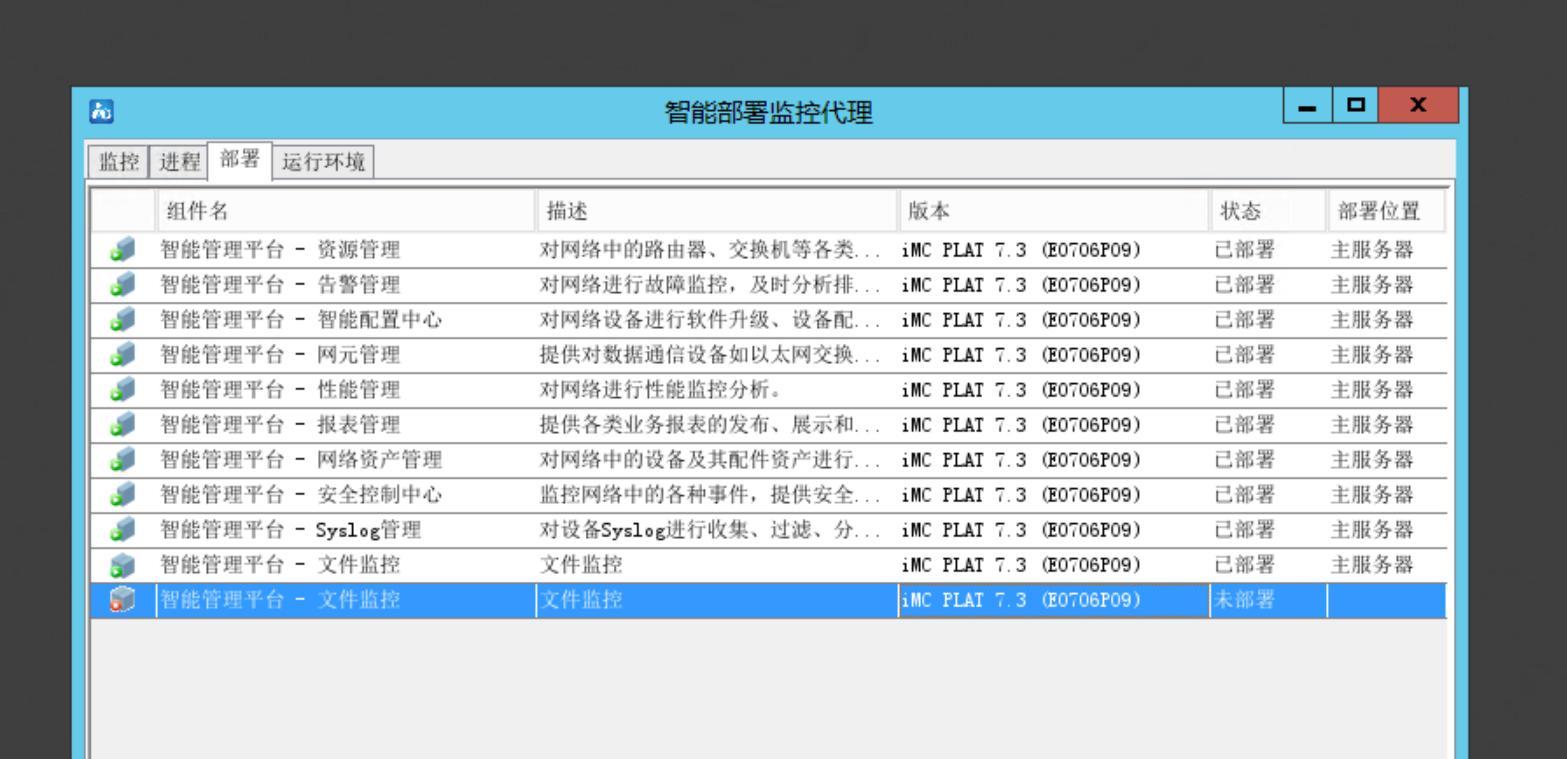Sort by the 状态 column header
Image resolution: width=1567 pixels, height=759 pixels.
1268,211
